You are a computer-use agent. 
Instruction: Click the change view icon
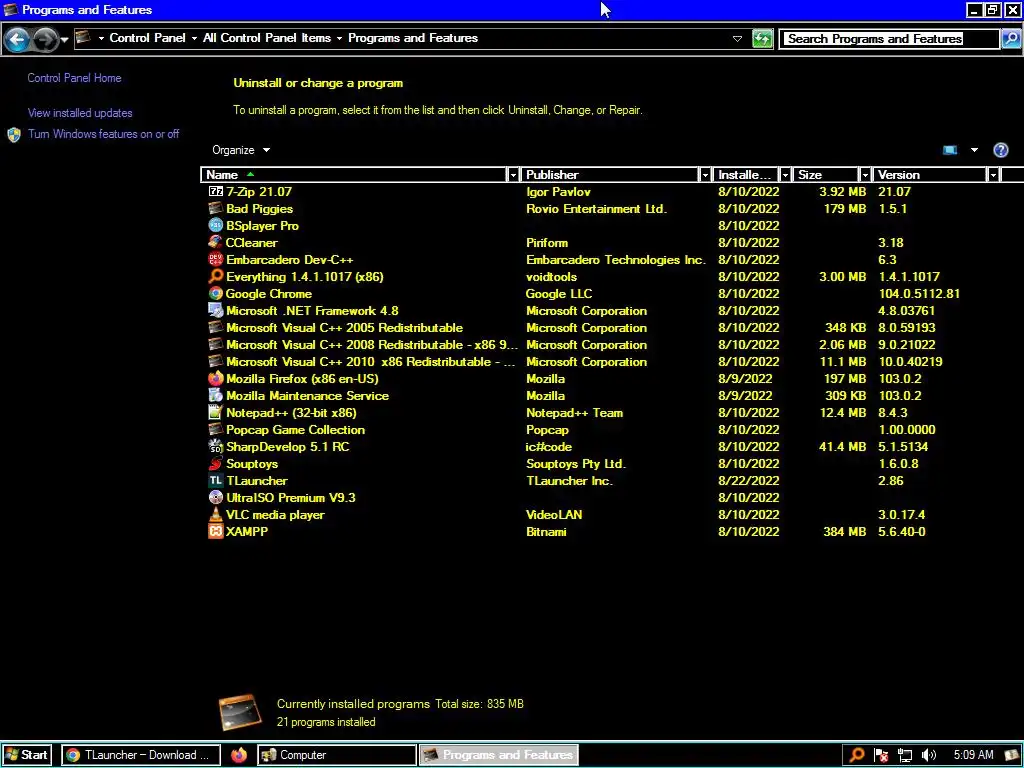[950, 150]
